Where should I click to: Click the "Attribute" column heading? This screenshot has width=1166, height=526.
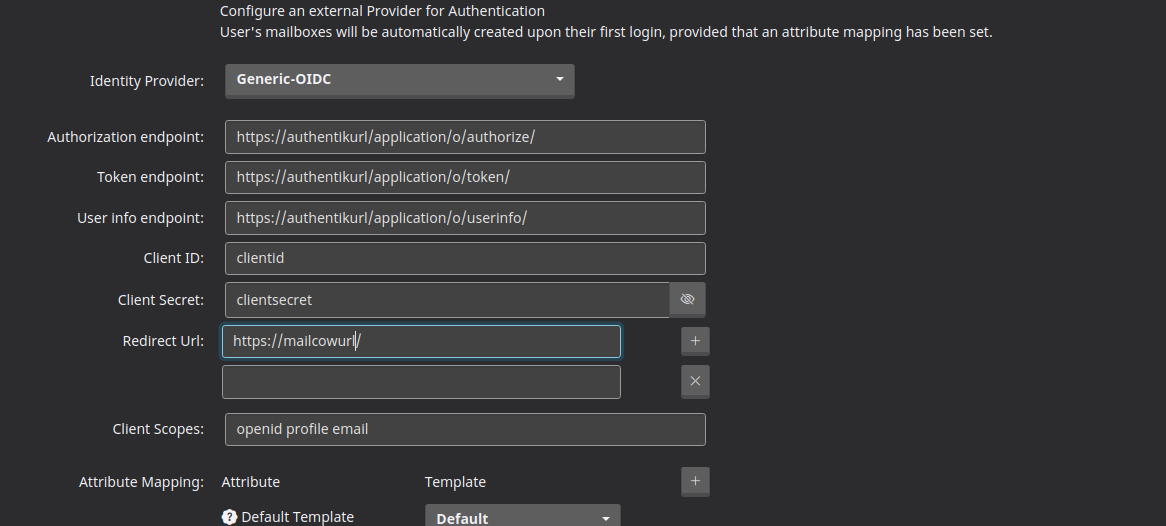pos(250,482)
